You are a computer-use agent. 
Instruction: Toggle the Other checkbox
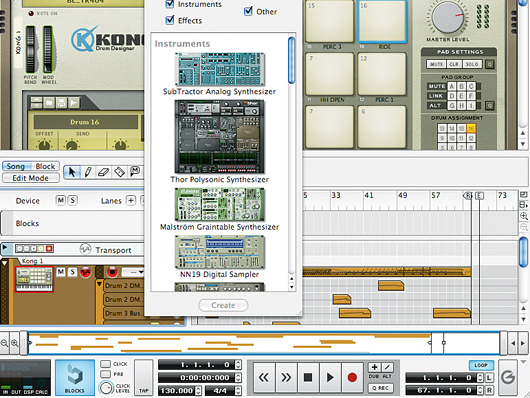coord(248,11)
